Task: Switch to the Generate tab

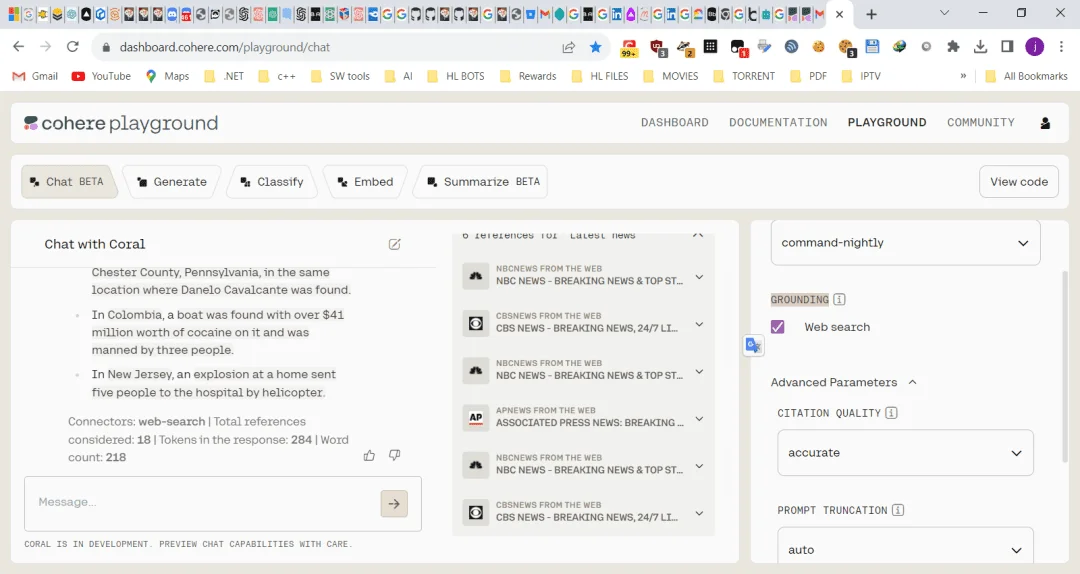Action: (172, 182)
